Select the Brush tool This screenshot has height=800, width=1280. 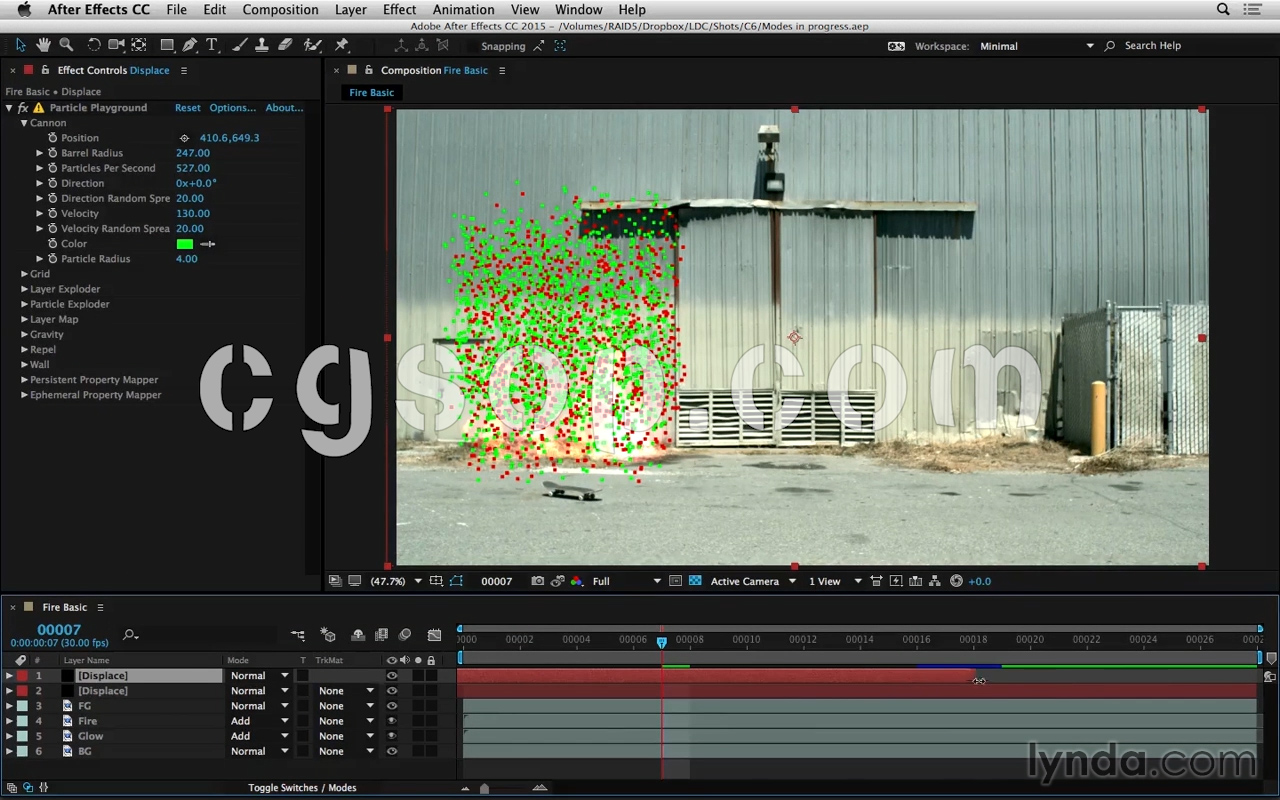tap(240, 45)
